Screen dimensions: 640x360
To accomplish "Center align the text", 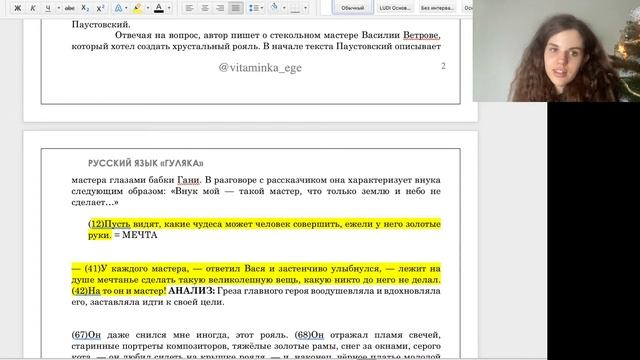I will click(204, 8).
